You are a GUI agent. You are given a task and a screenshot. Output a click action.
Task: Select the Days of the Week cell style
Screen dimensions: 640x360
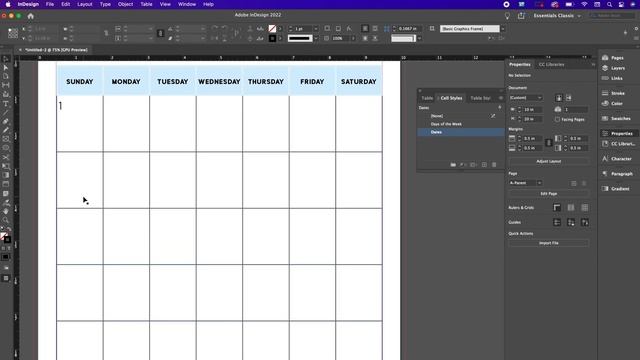coord(460,124)
